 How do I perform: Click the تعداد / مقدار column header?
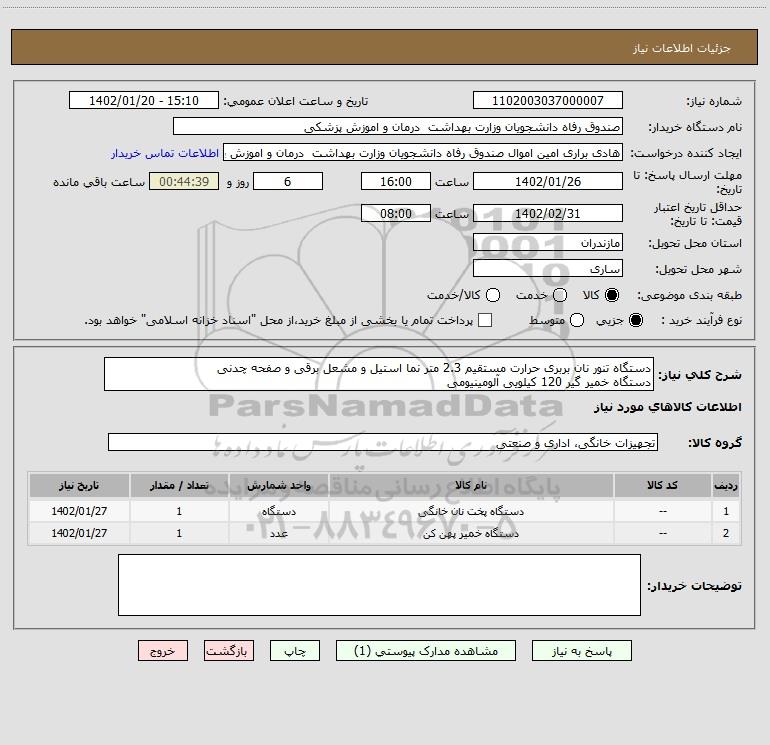(179, 485)
